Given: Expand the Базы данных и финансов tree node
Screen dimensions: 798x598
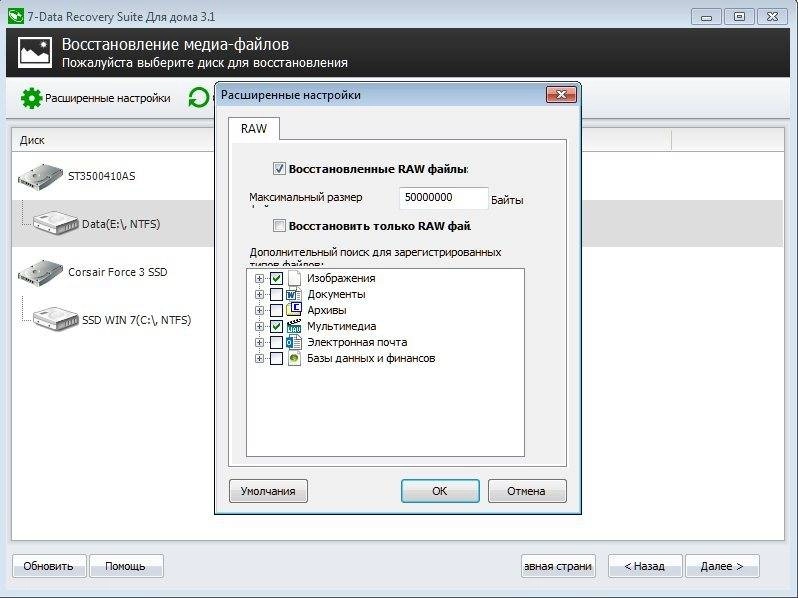Looking at the screenshot, I should click(259, 358).
